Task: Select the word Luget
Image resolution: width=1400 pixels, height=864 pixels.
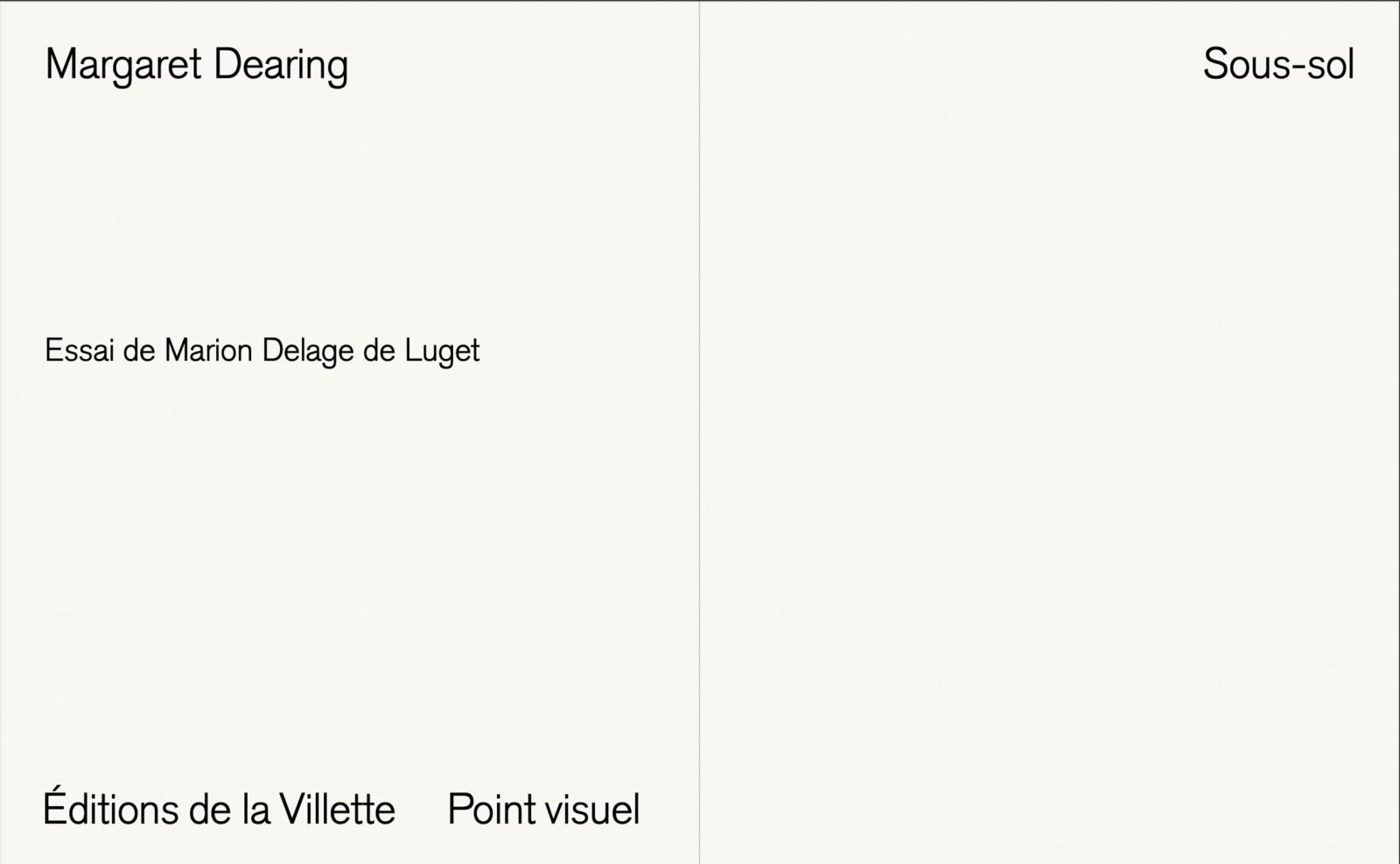Action: (442, 352)
